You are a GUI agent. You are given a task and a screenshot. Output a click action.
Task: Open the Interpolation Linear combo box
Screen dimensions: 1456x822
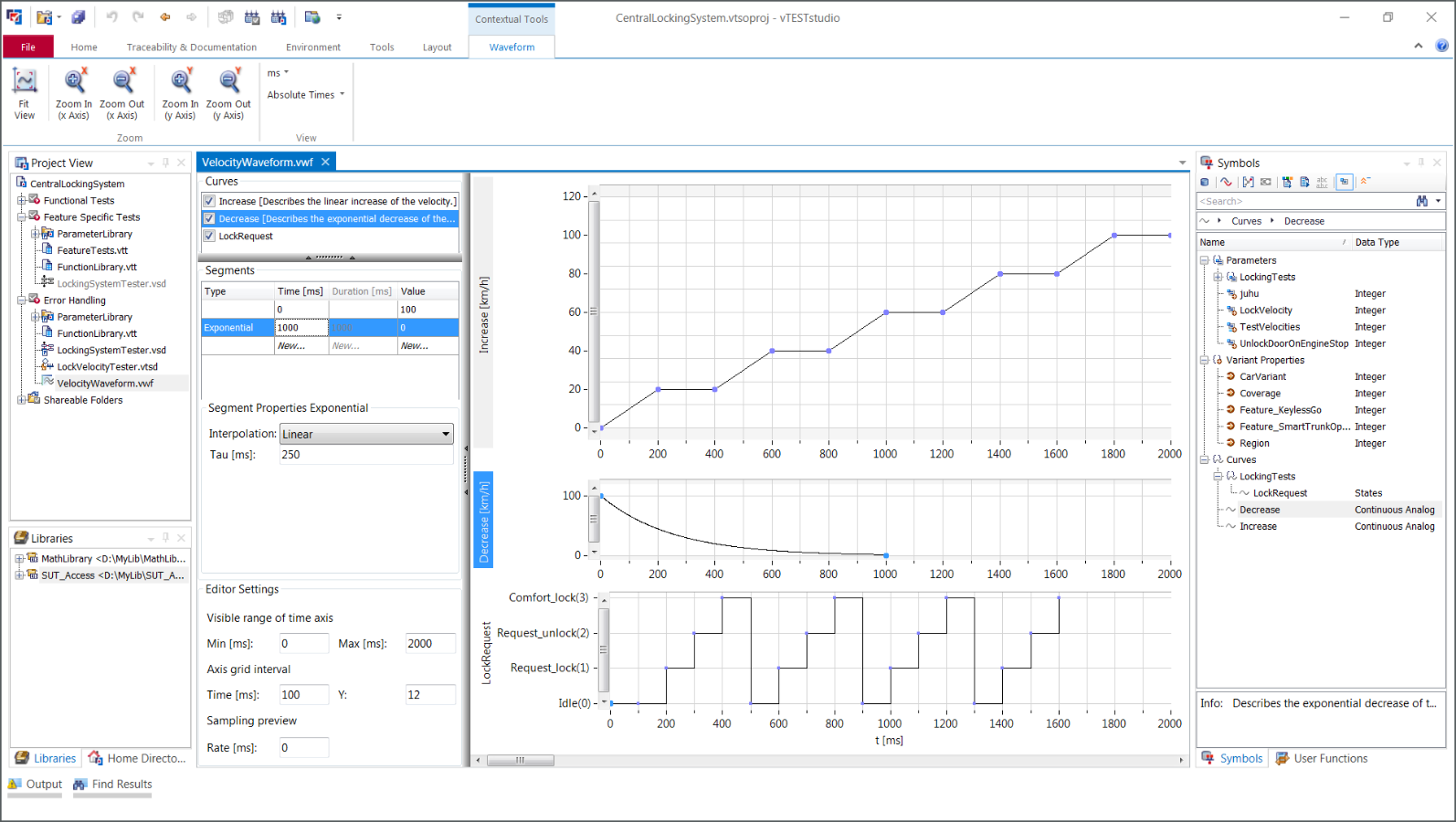366,434
